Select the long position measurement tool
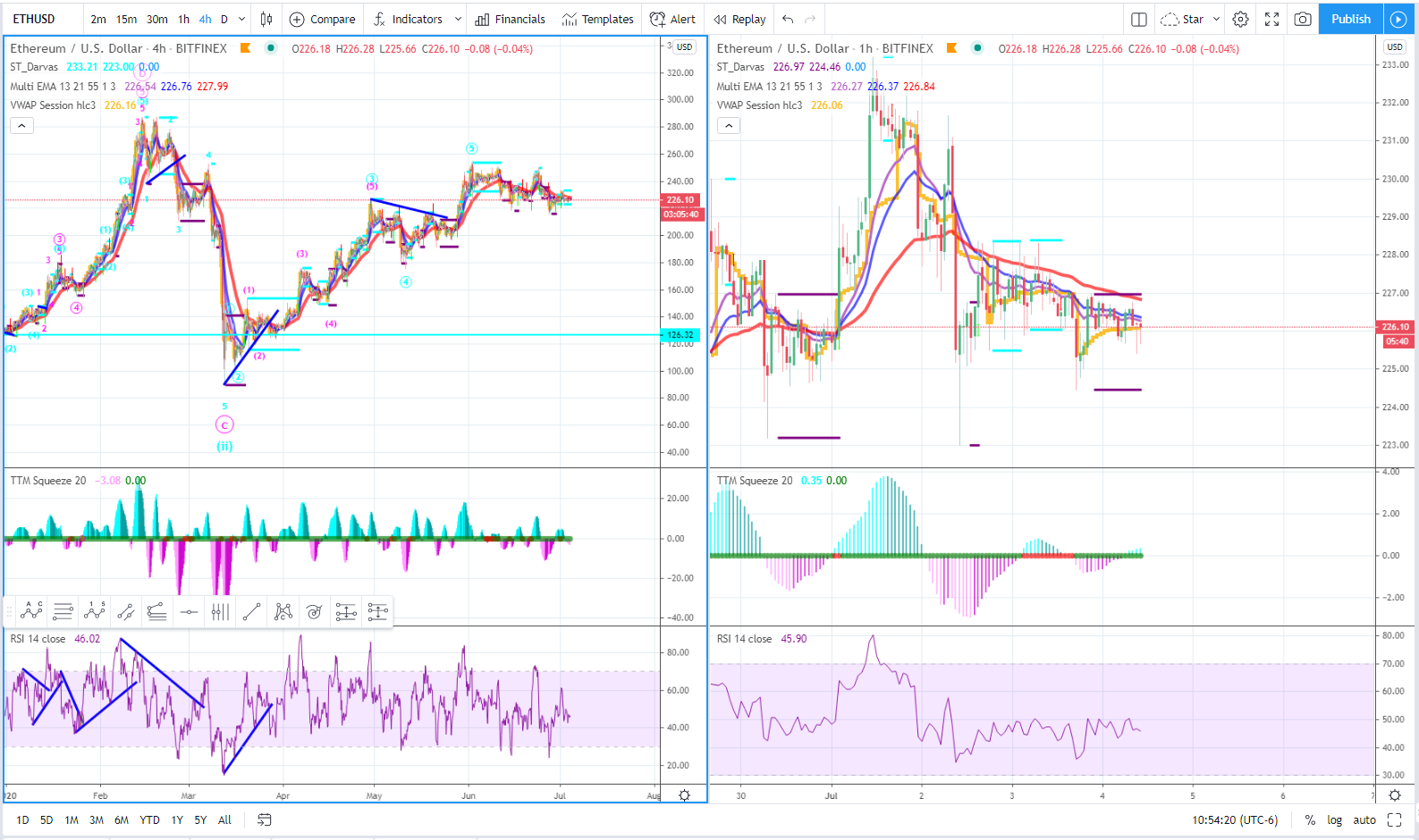Image resolution: width=1419 pixels, height=840 pixels. pyautogui.click(x=346, y=611)
